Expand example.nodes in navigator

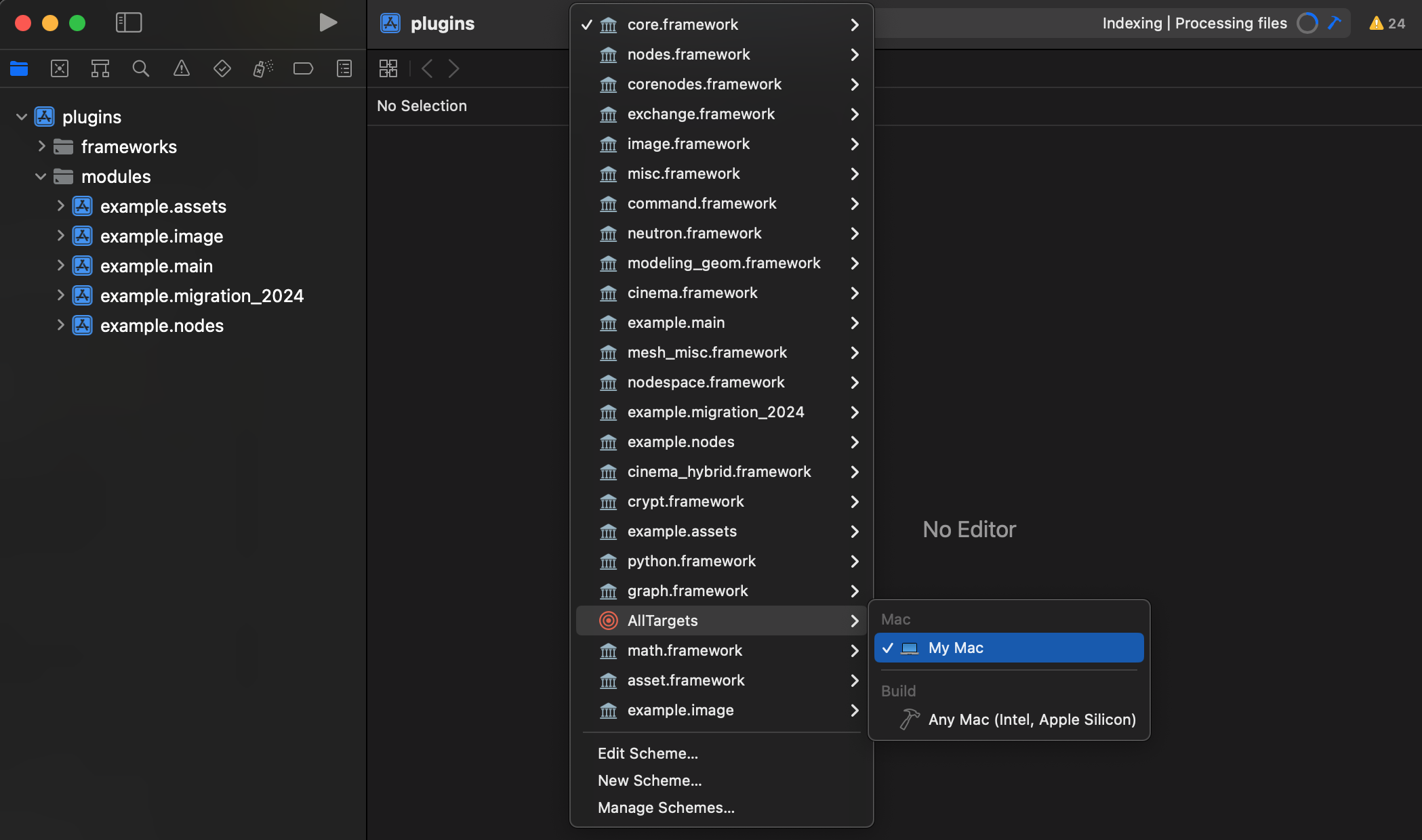coord(60,324)
